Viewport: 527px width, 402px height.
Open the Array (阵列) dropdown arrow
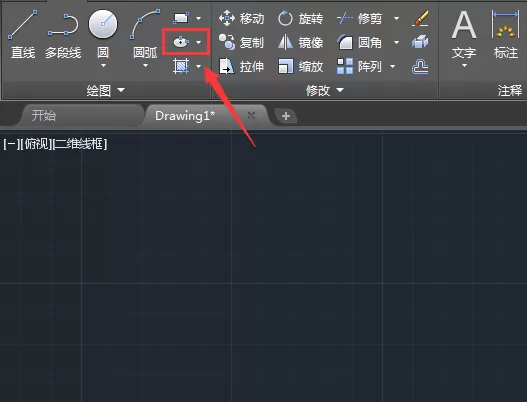pyautogui.click(x=392, y=66)
